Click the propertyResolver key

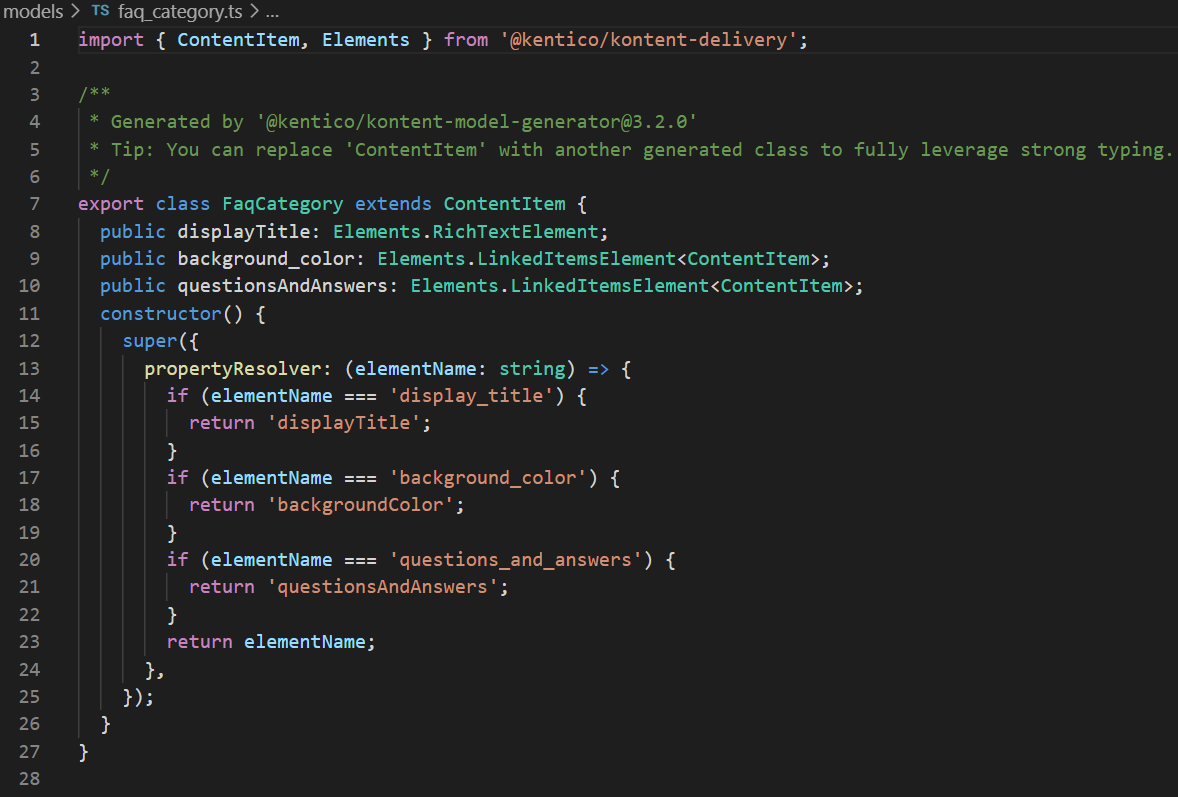233,368
